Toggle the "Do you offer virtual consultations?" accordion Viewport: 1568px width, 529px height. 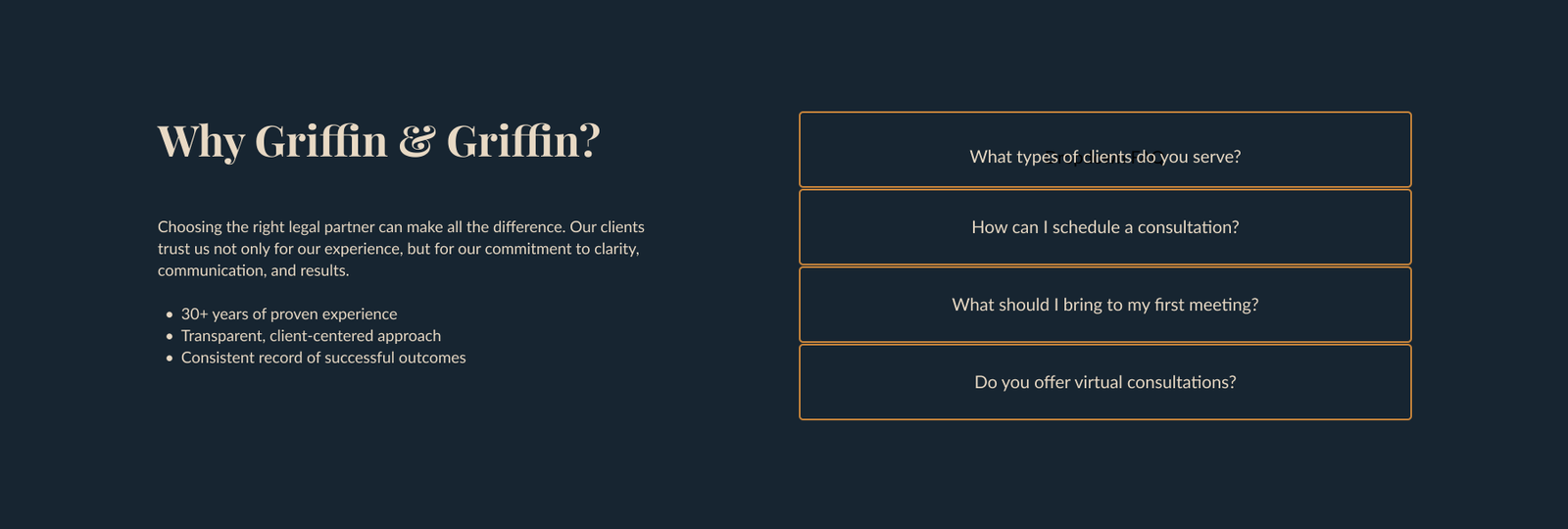point(1104,382)
